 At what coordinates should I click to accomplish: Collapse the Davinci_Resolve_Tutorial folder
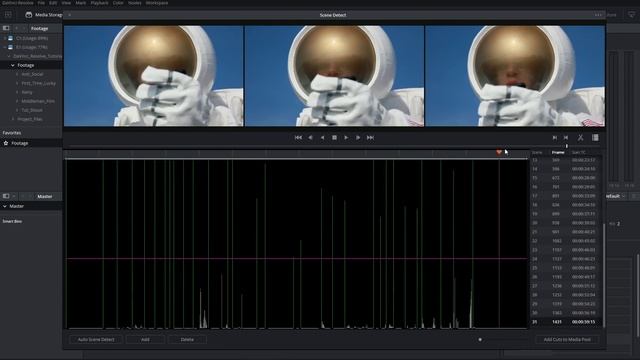coord(9,56)
